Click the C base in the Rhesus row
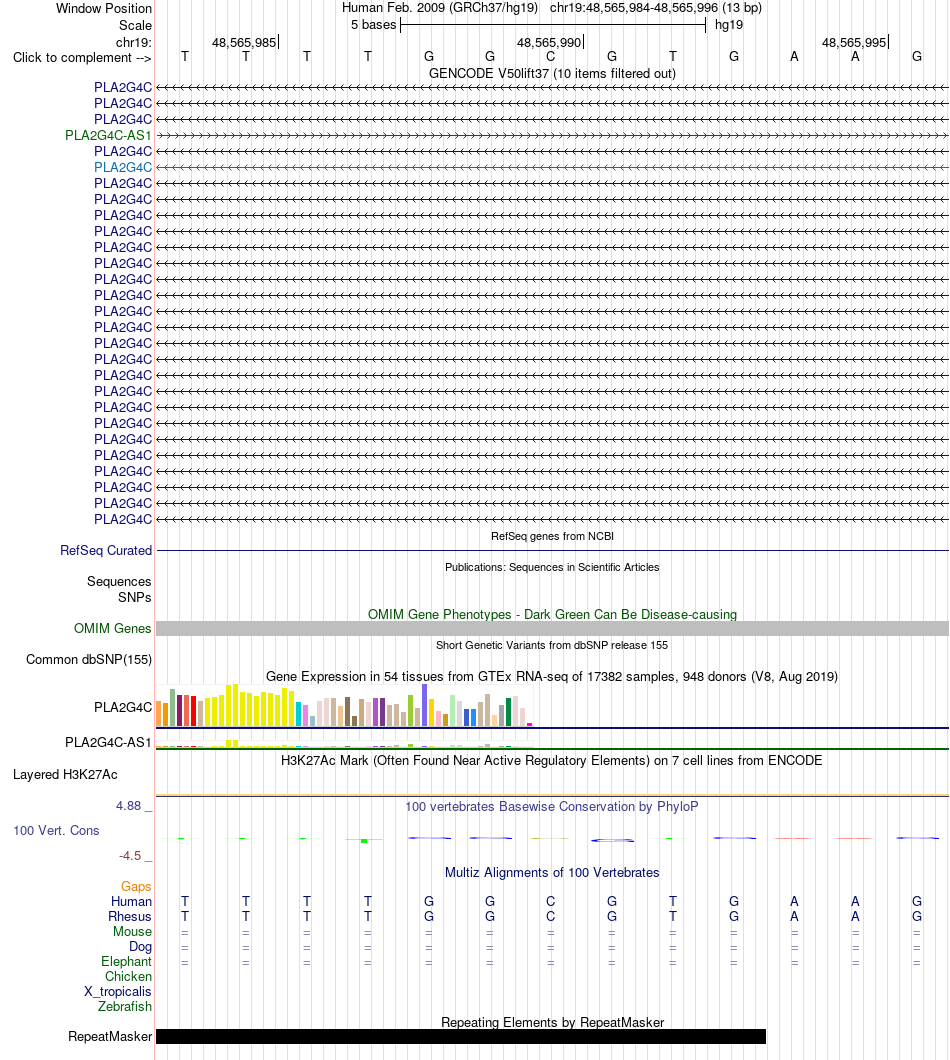Viewport: 950px width, 1060px height. coord(550,916)
